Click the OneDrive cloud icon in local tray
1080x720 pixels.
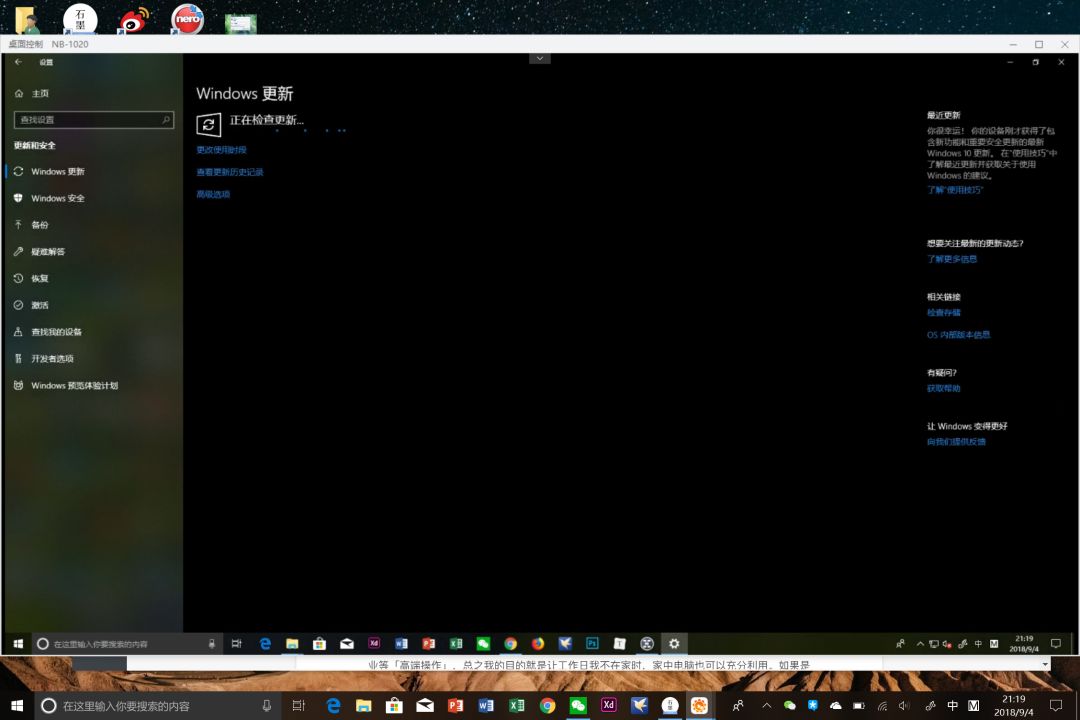click(835, 706)
